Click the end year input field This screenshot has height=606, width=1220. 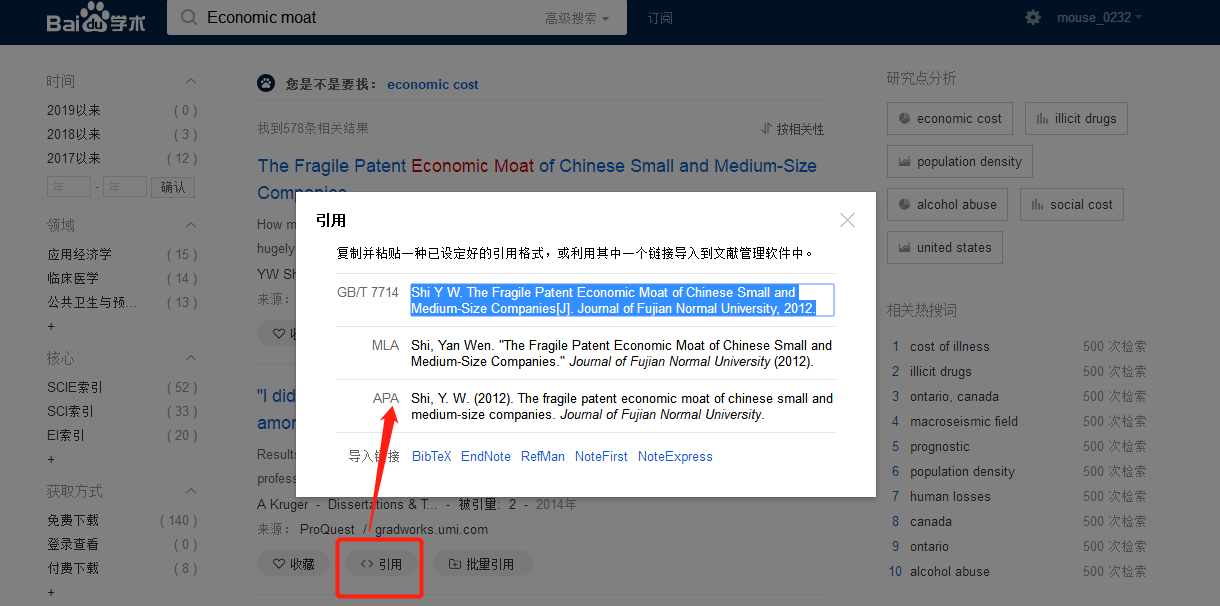125,187
